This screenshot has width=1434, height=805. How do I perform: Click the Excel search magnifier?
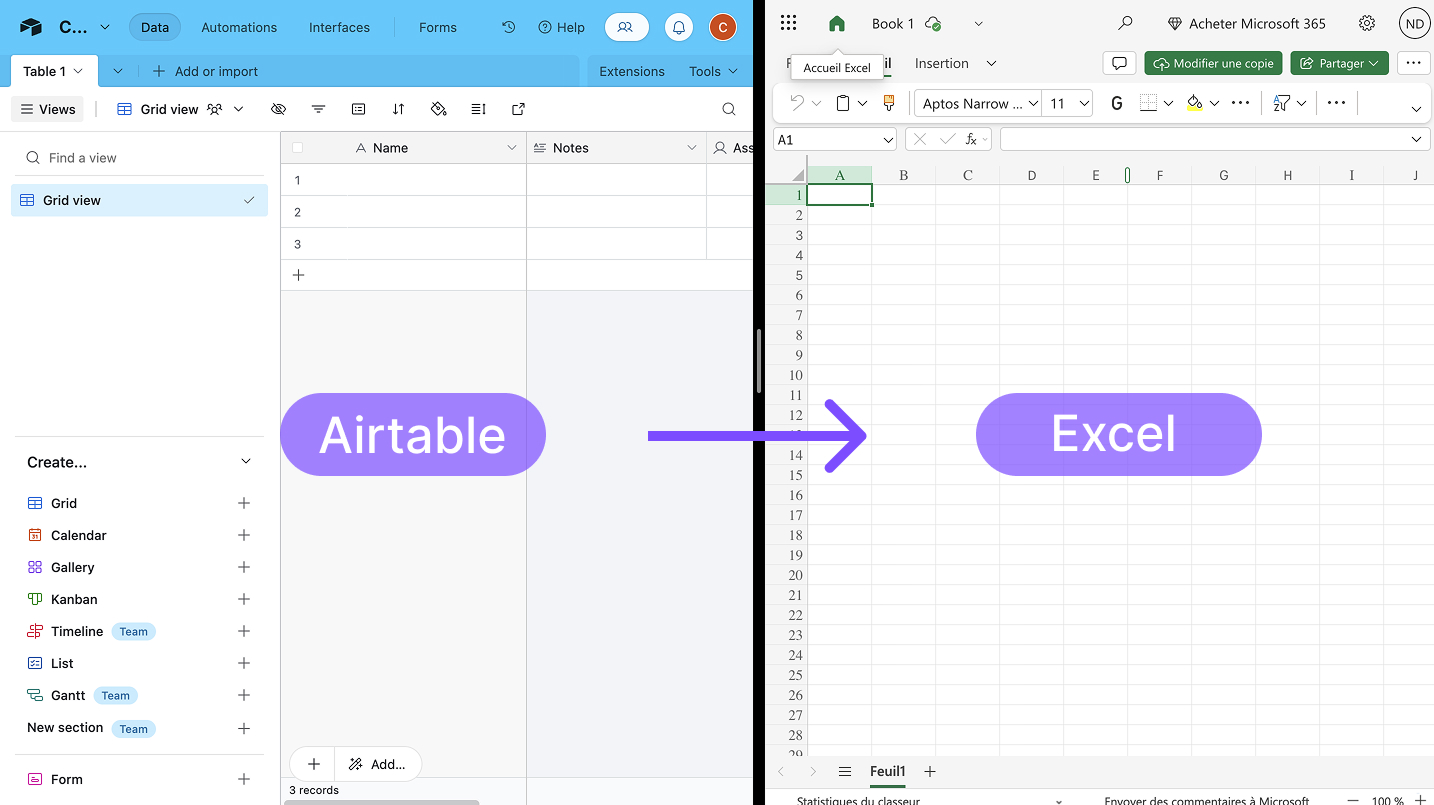click(1125, 23)
